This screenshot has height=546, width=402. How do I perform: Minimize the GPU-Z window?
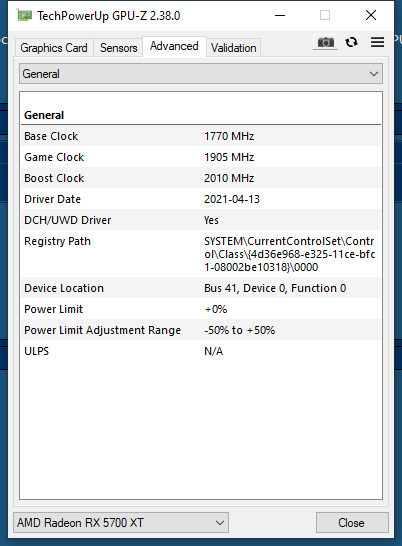[x=280, y=15]
